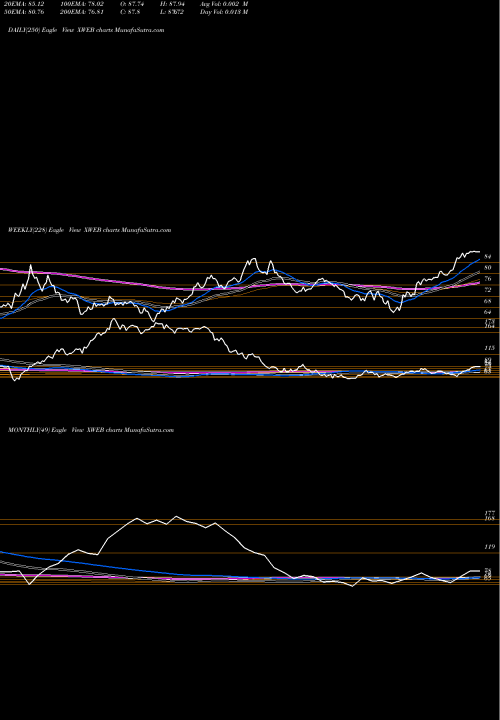The height and width of the screenshot is (720, 500).
Task: Click the 119 axis label on monthly chart
Action: (489, 547)
